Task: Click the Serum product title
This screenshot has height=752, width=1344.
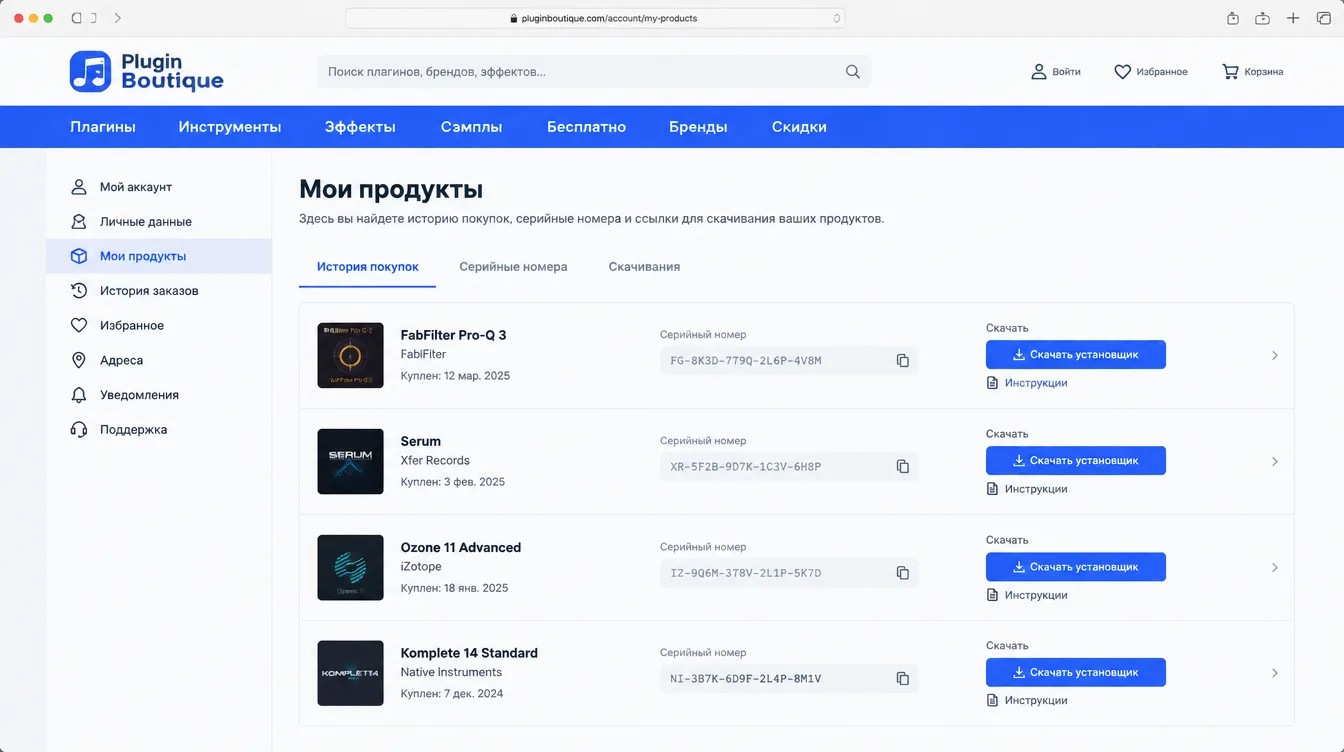Action: click(x=421, y=441)
